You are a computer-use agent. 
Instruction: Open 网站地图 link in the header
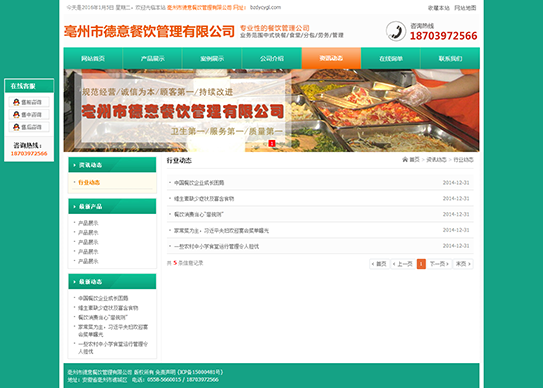(x=465, y=8)
